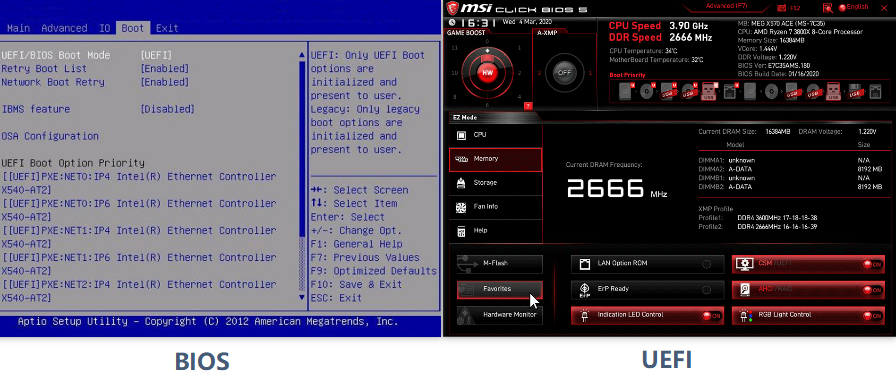Open the Favorites menu
Image resolution: width=896 pixels, height=392 pixels.
499,289
